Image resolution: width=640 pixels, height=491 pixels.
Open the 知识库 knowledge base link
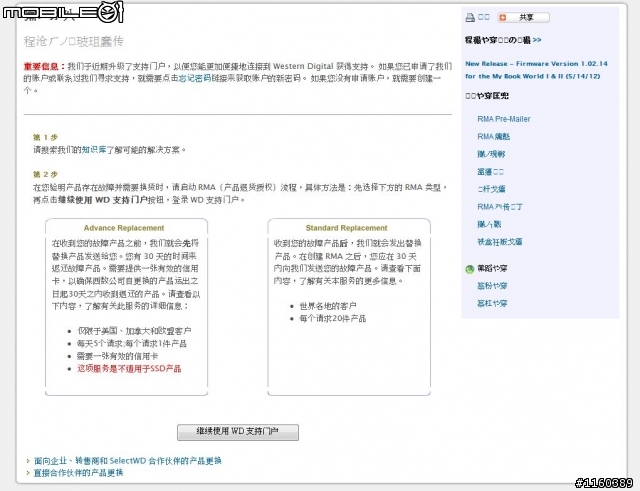point(94,150)
